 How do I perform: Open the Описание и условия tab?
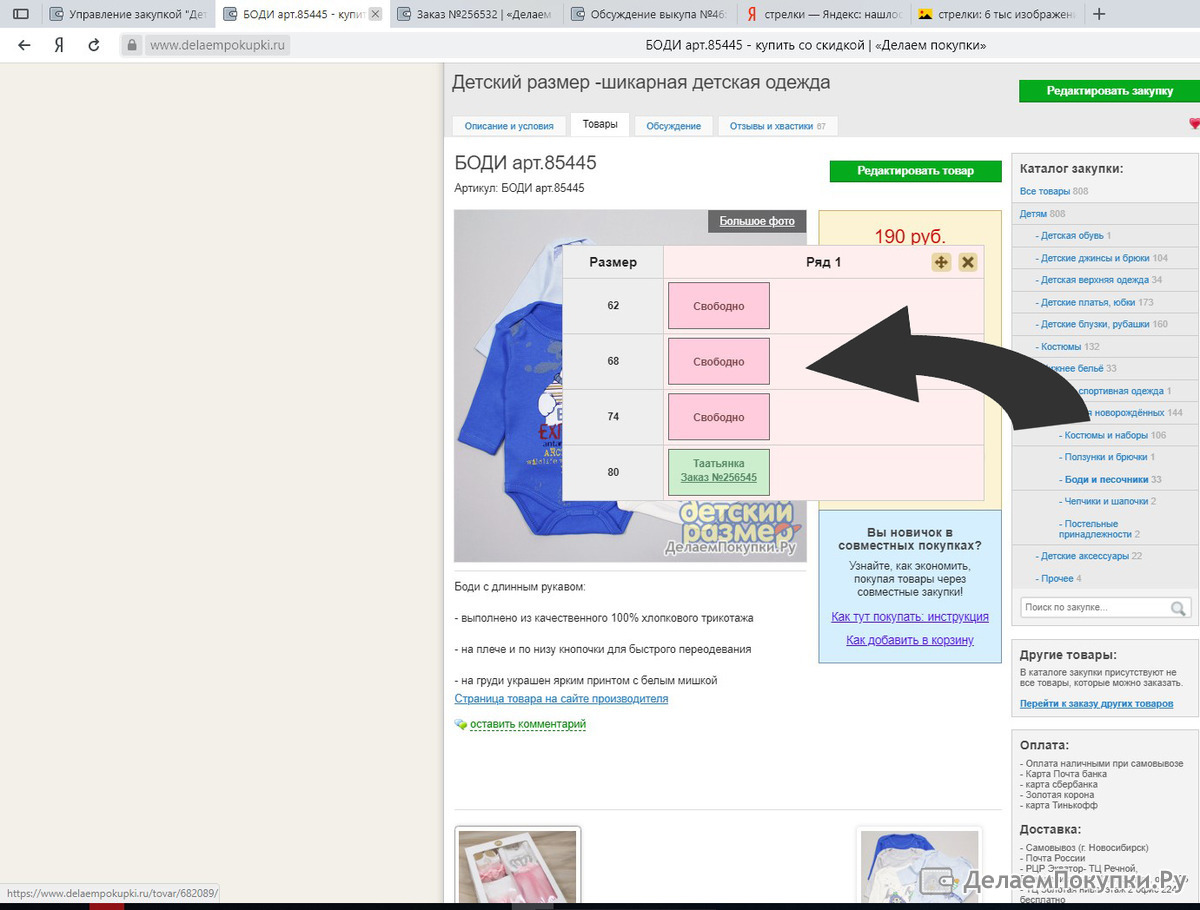(509, 126)
